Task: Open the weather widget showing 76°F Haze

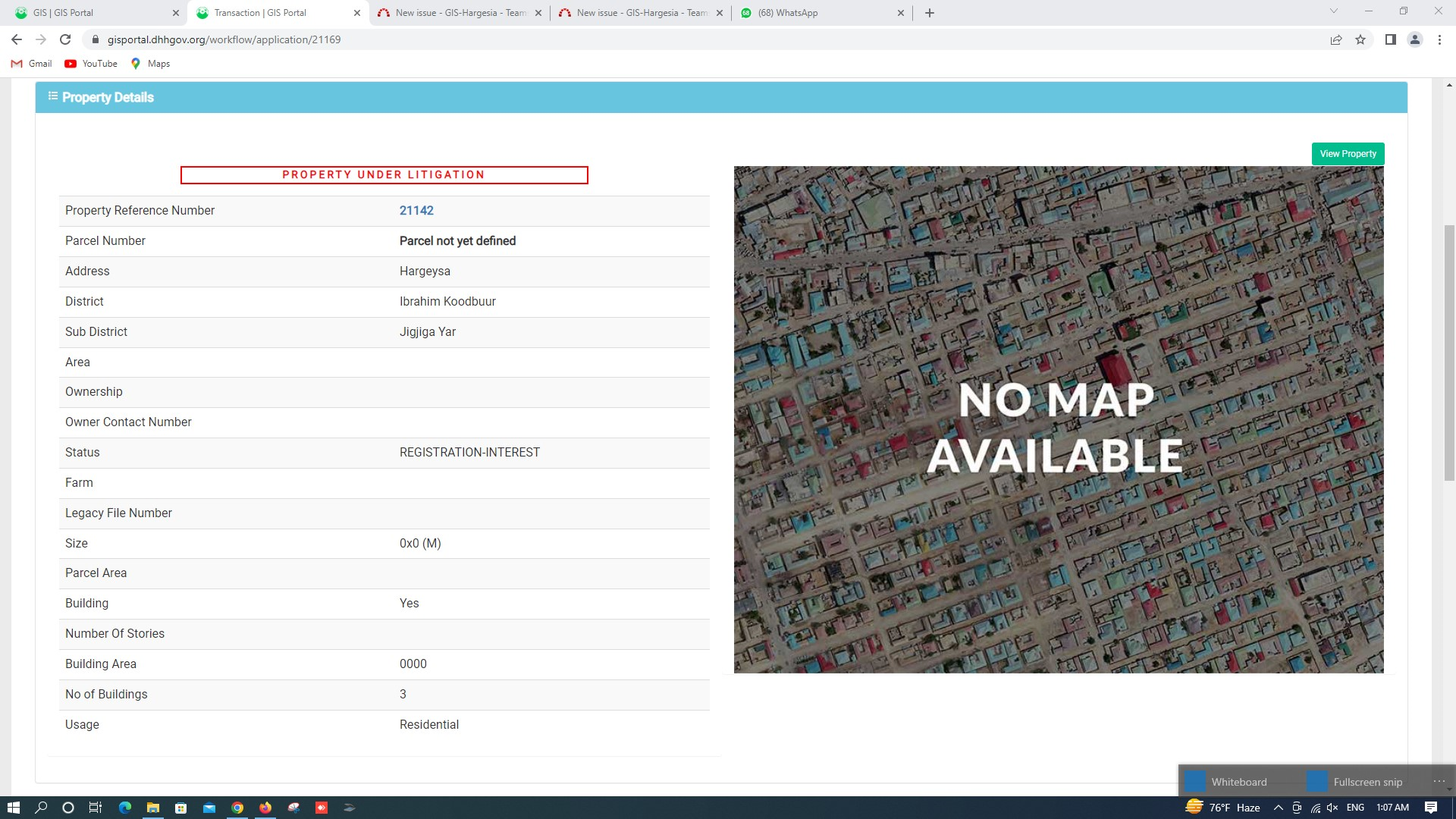Action: [1223, 807]
